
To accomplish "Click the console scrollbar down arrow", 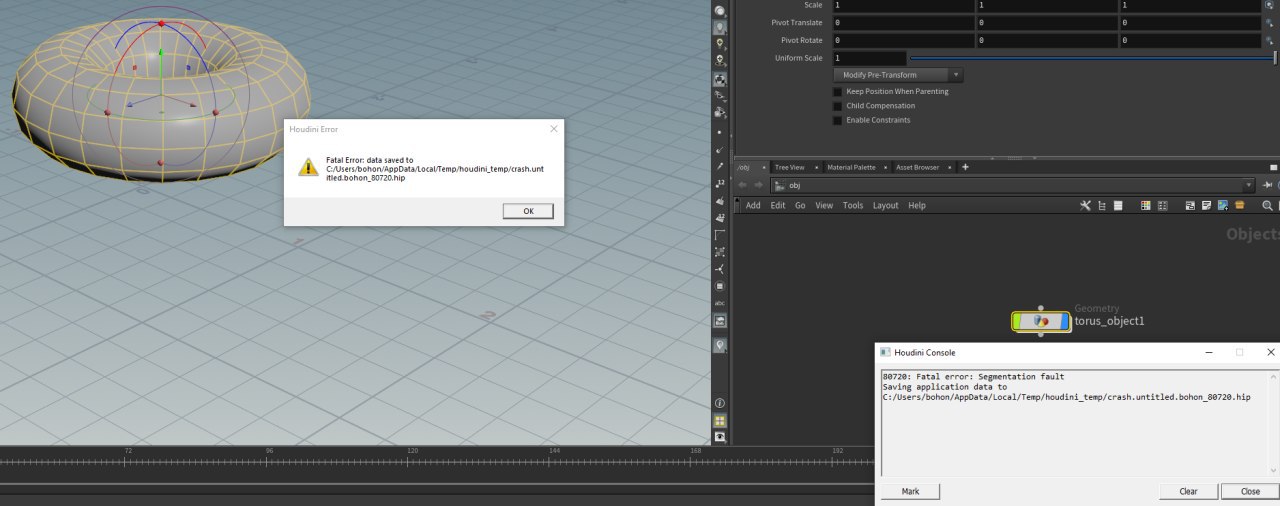I will click(x=1273, y=470).
